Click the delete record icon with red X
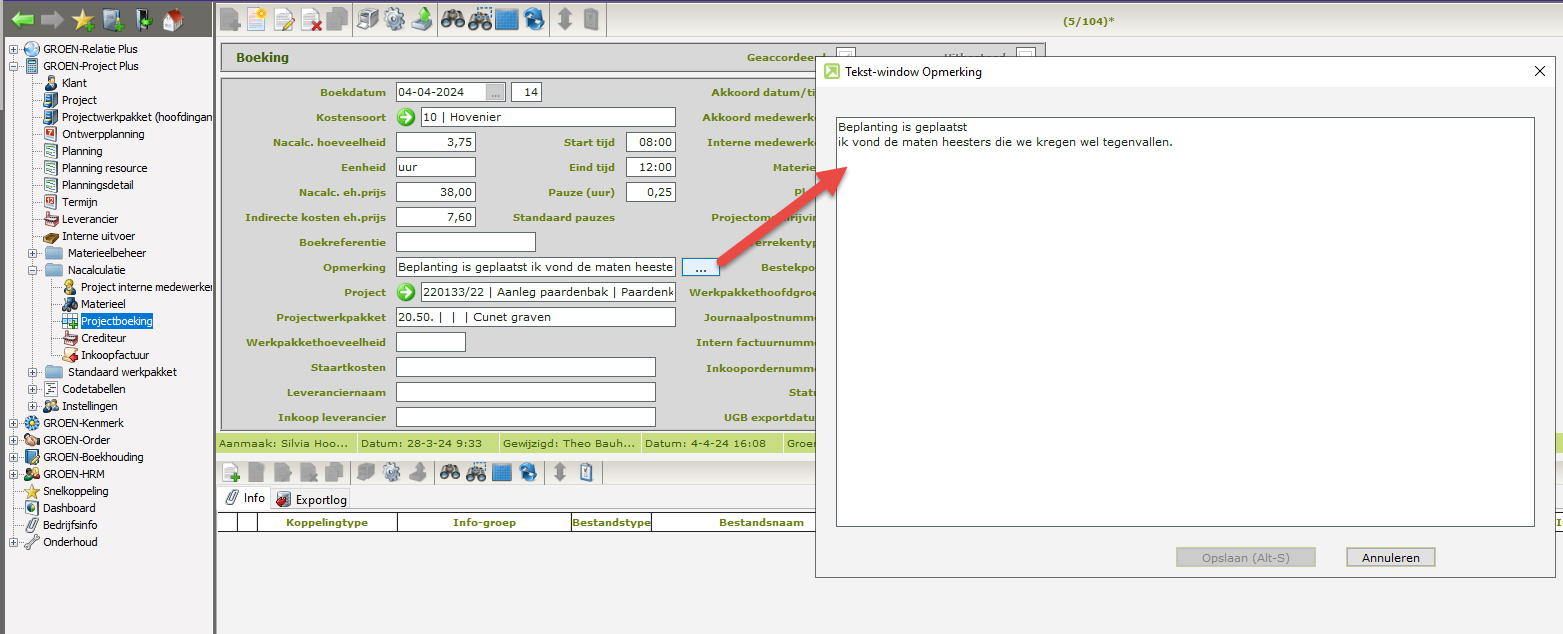This screenshot has height=634, width=1563. (x=311, y=19)
